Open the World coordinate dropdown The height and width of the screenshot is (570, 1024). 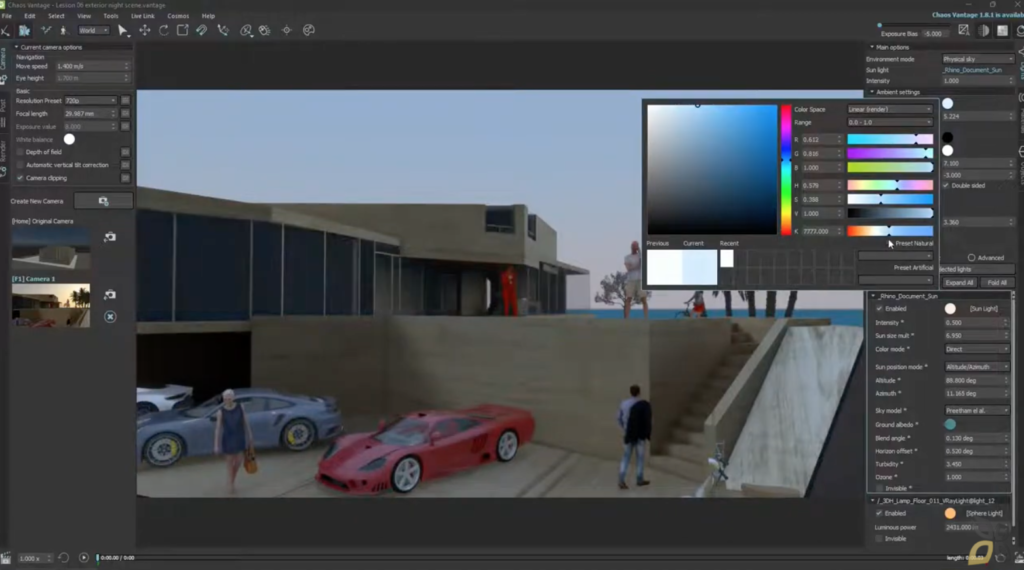pos(93,30)
